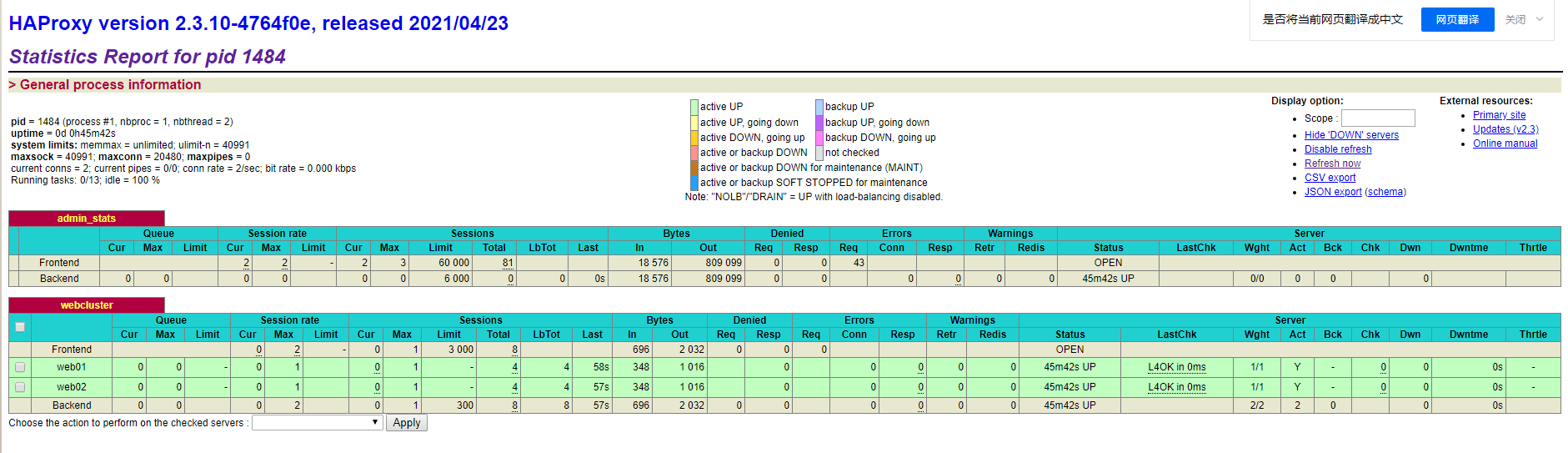The image size is (1568, 453).
Task: Click webcluster Frontend bytes in 696
Action: (x=640, y=350)
